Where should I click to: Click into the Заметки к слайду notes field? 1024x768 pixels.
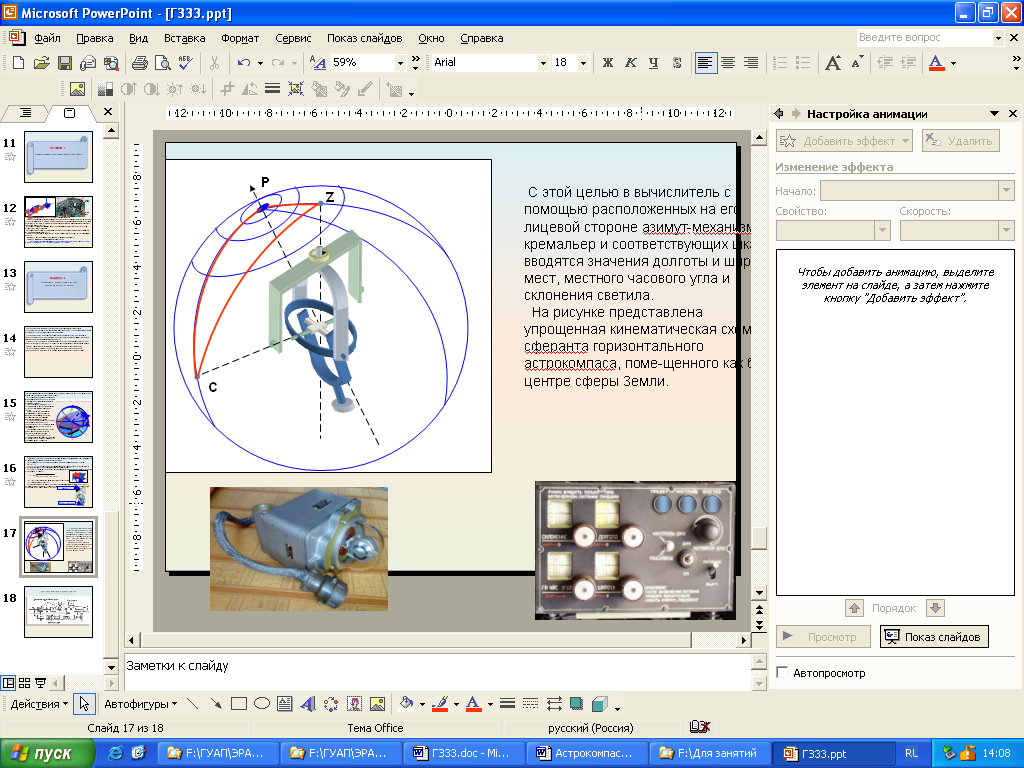click(x=437, y=672)
